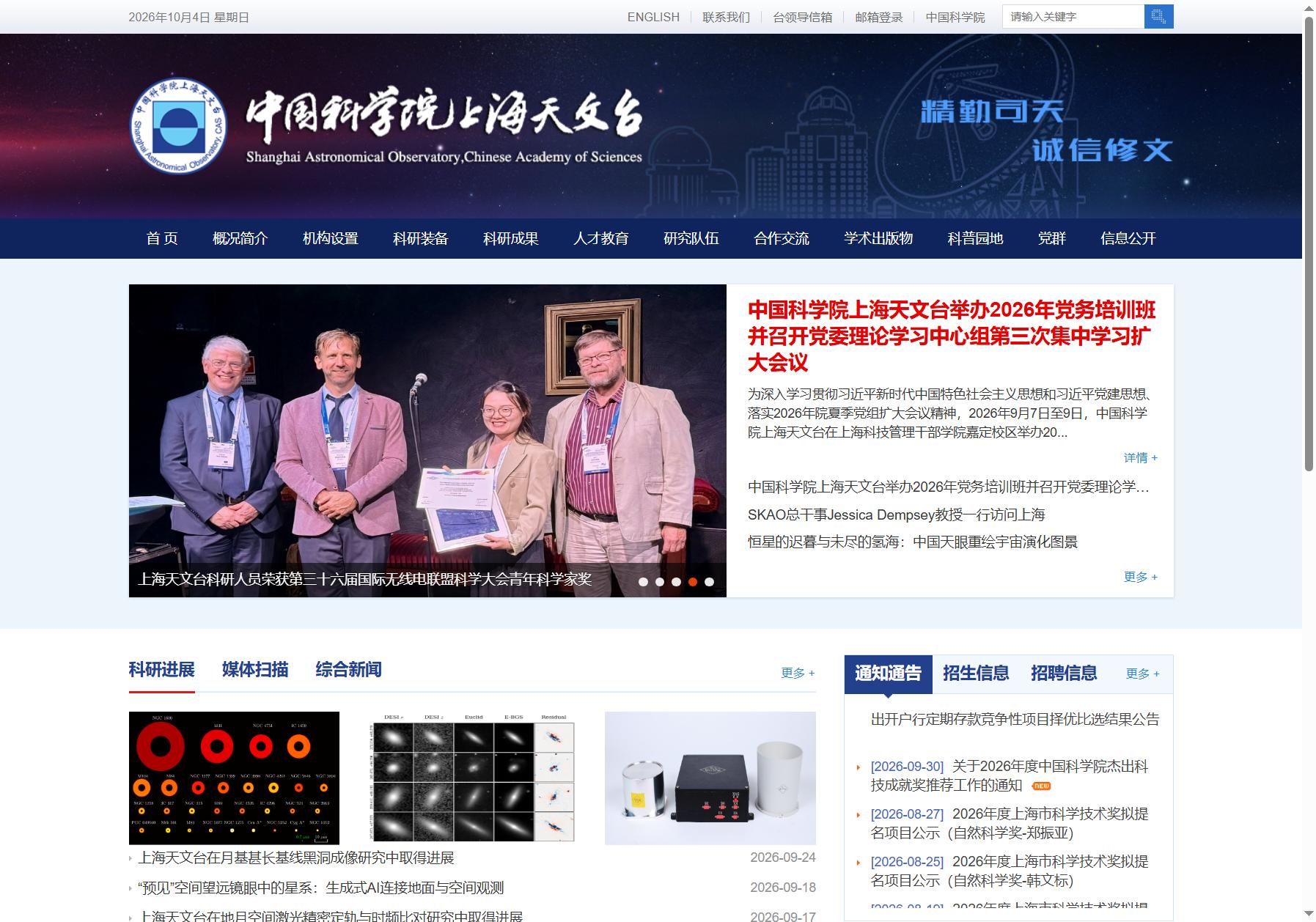Image resolution: width=1316 pixels, height=922 pixels.
Task: Open the DESI galaxy grid thumbnail
Action: pyautogui.click(x=472, y=778)
